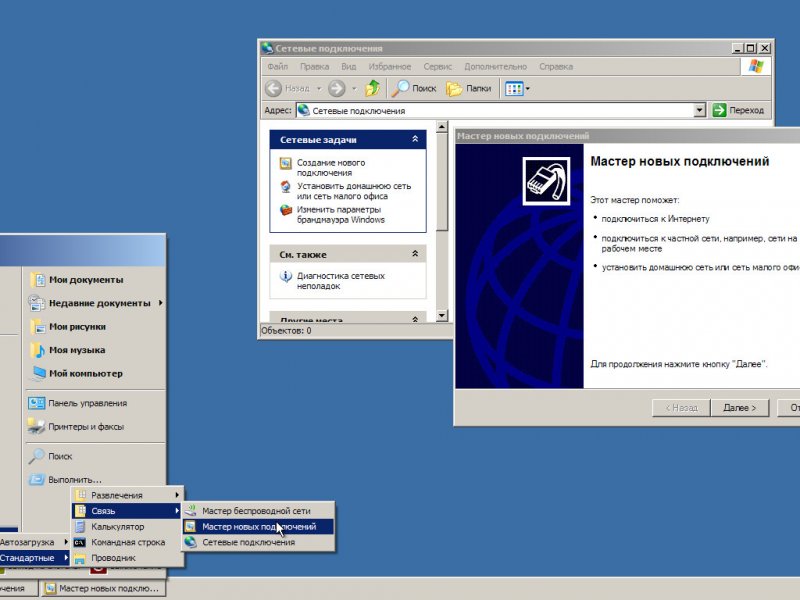Viewport: 800px width, 600px height.
Task: Open the Справка menu
Action: (x=556, y=66)
